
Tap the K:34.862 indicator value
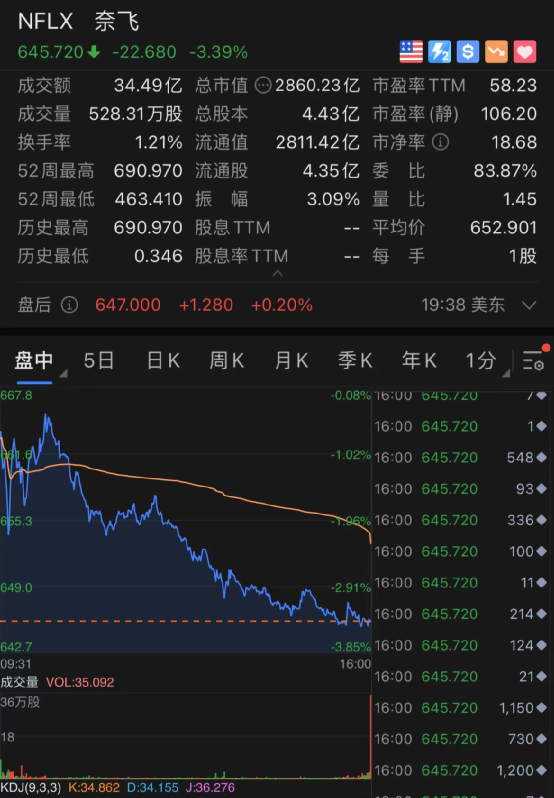[94, 788]
